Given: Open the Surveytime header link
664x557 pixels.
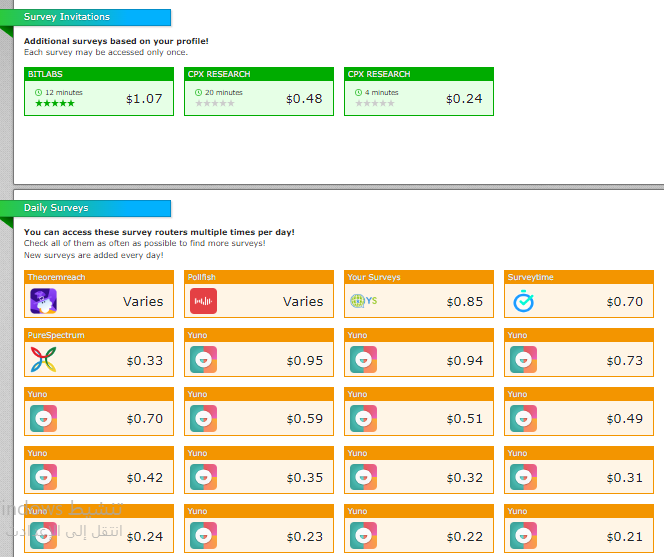Looking at the screenshot, I should 531,277.
